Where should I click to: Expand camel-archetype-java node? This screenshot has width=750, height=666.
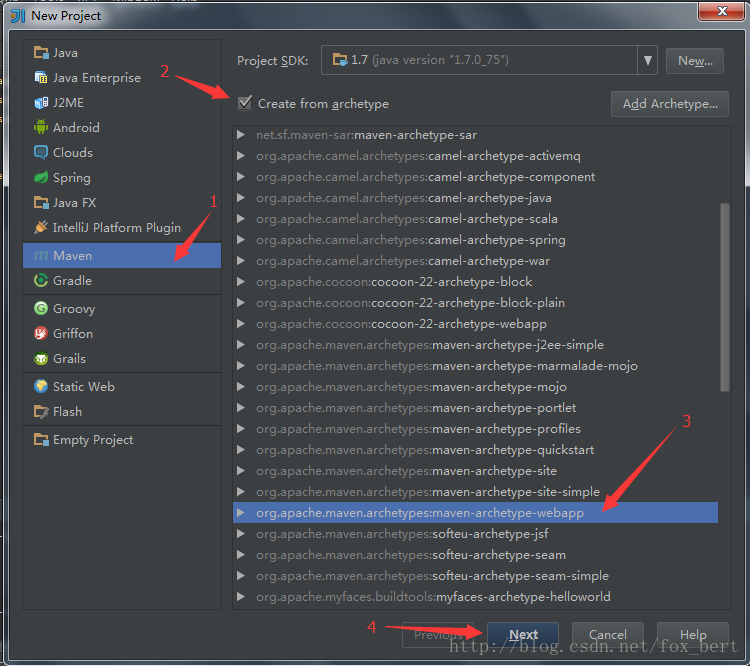241,198
